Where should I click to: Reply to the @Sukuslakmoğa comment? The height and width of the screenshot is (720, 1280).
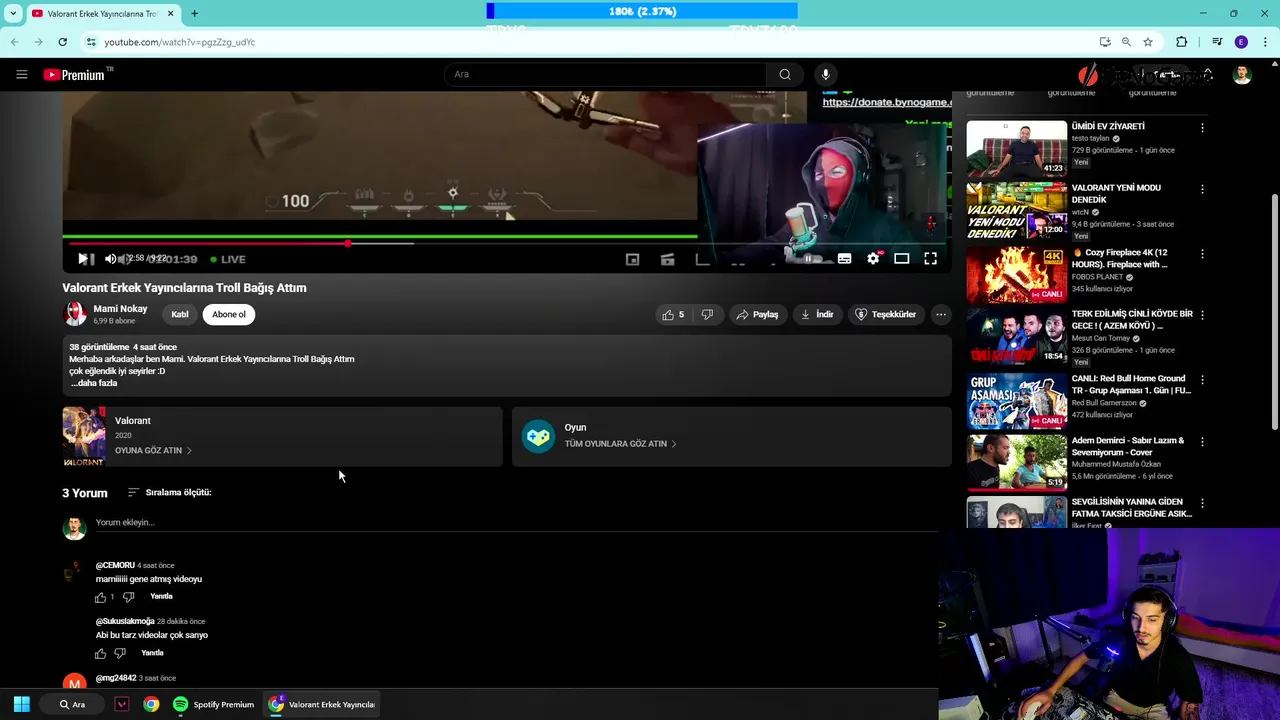pyautogui.click(x=152, y=652)
